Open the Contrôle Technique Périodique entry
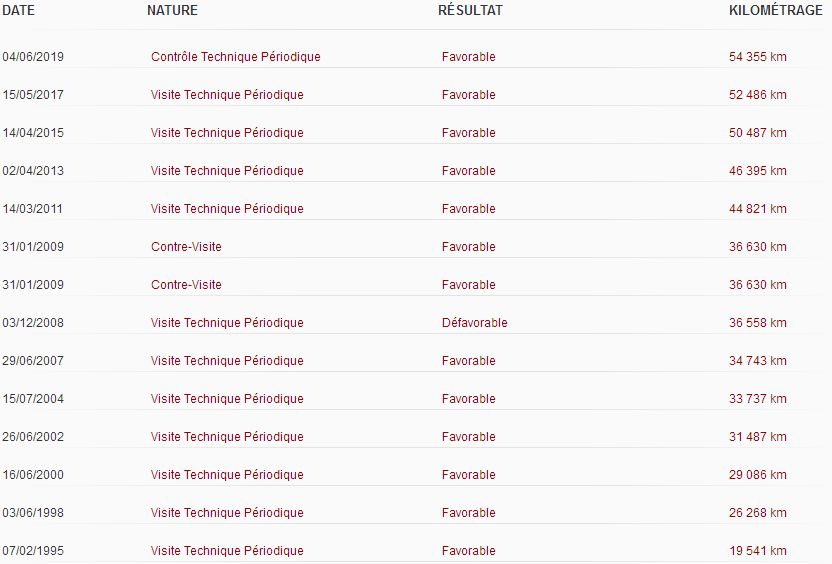Image resolution: width=832 pixels, height=564 pixels. pos(236,57)
